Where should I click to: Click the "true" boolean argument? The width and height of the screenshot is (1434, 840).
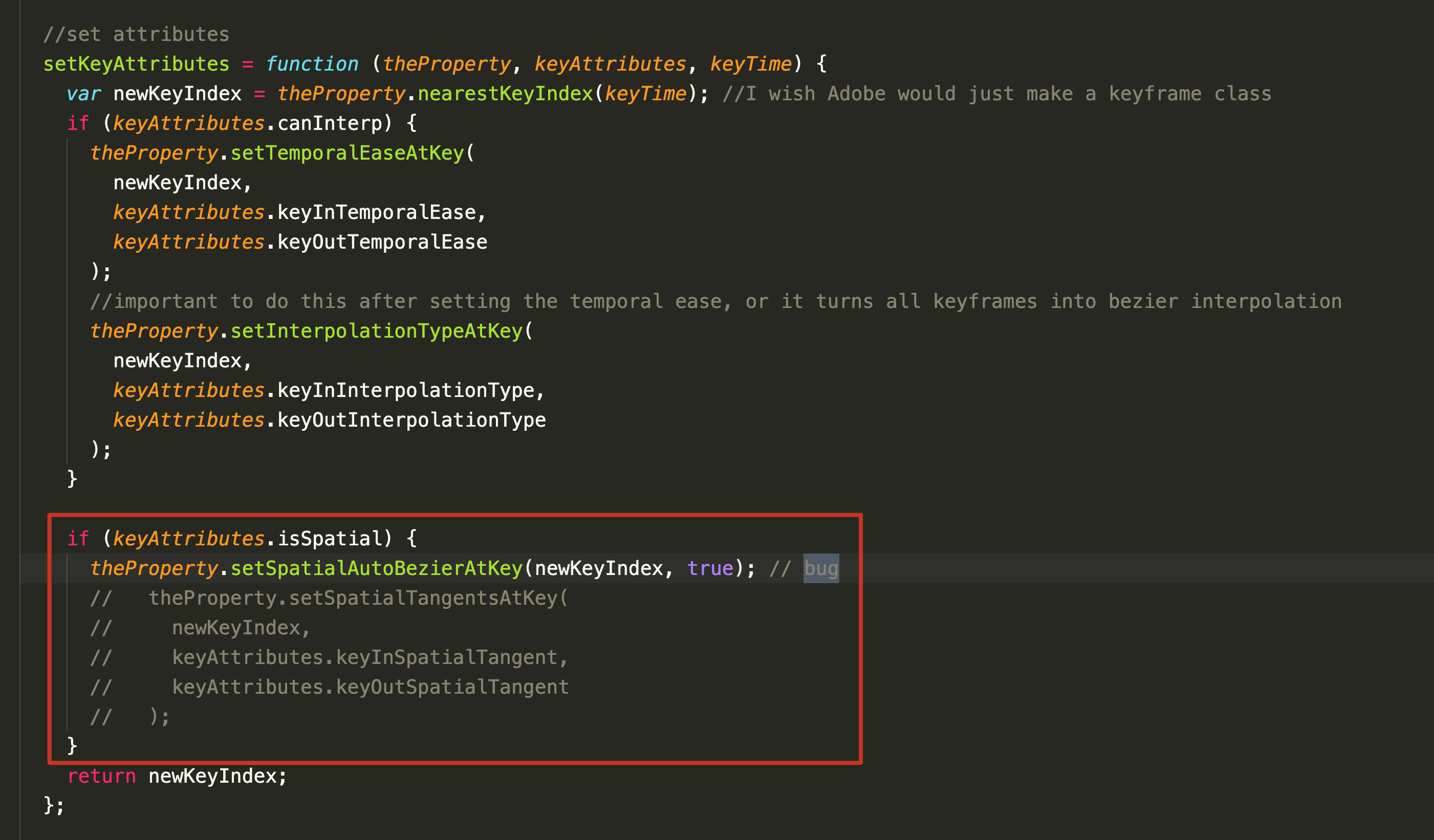[x=710, y=568]
